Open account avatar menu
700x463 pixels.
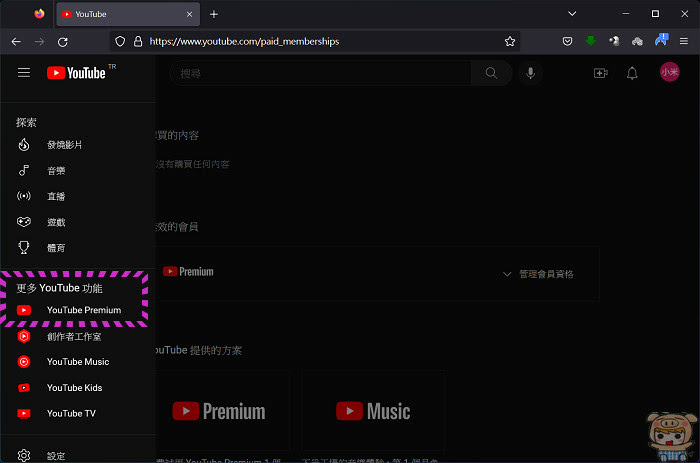coord(669,72)
